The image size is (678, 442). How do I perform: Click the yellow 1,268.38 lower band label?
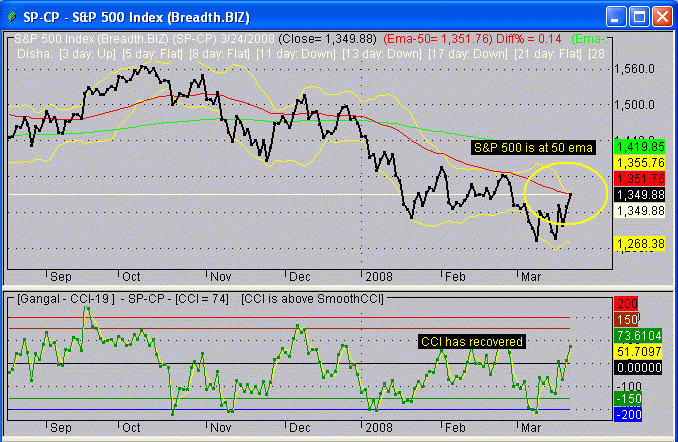640,244
